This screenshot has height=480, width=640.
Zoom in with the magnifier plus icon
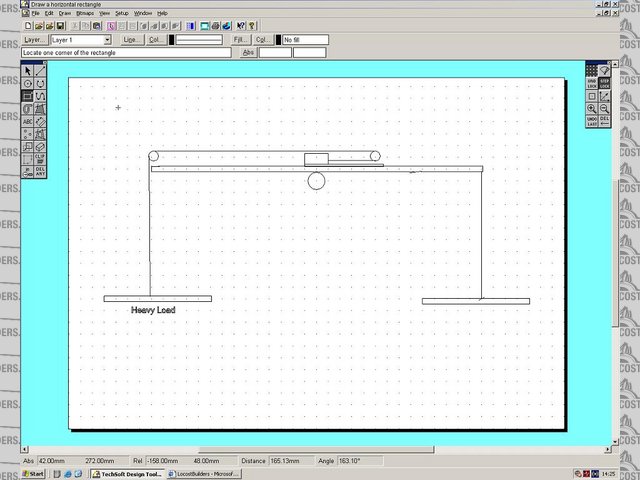point(592,108)
